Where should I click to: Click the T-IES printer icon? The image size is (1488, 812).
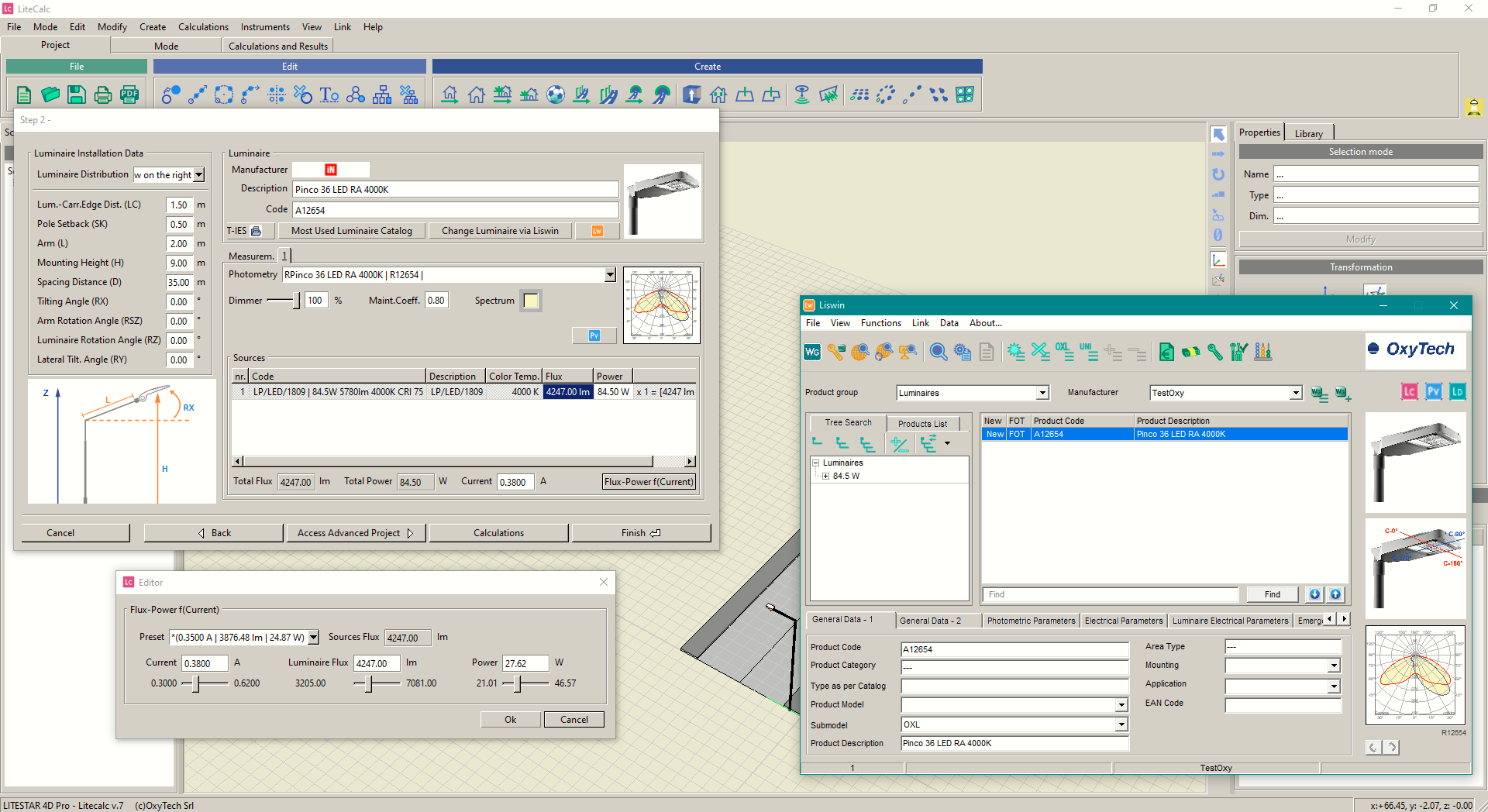[256, 231]
